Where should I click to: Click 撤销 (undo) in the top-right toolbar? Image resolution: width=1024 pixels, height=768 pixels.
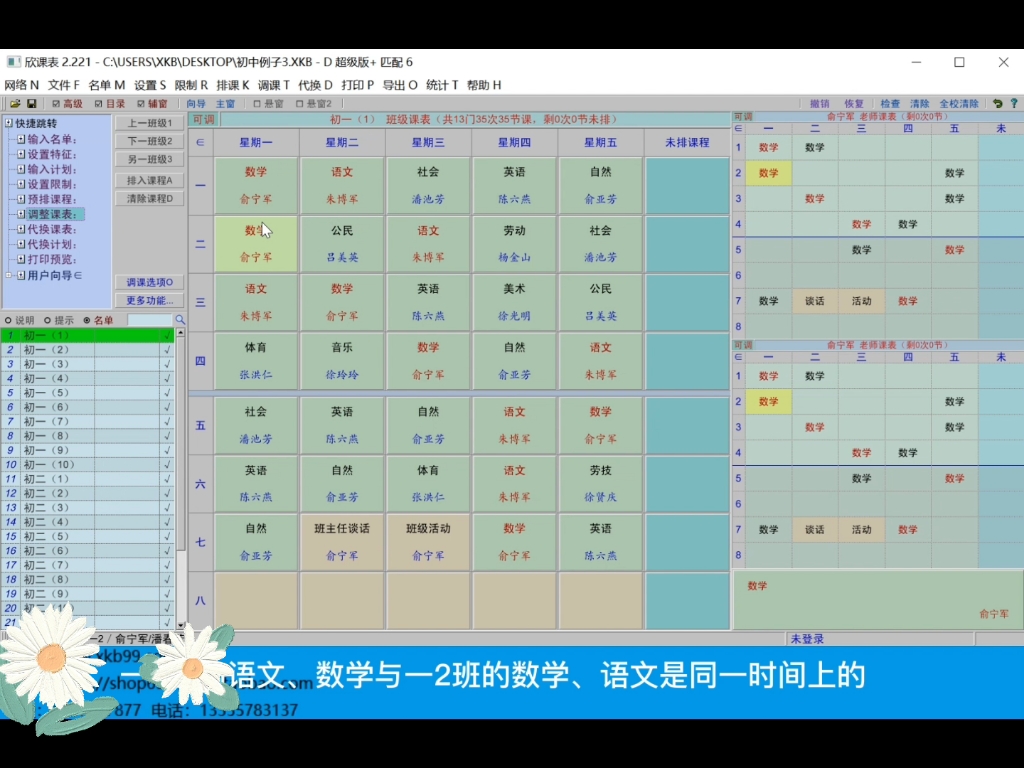click(x=819, y=103)
